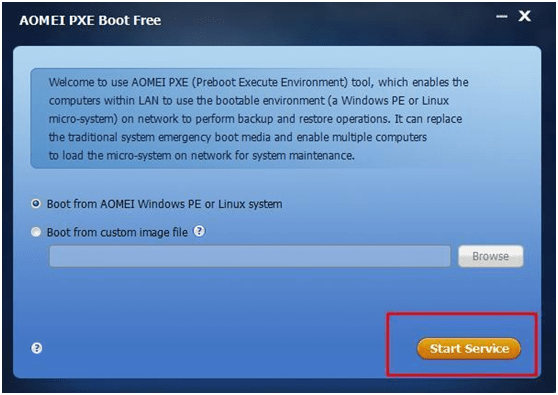
Task: Click the 'Boot from custom image file' label text
Action: (x=117, y=232)
